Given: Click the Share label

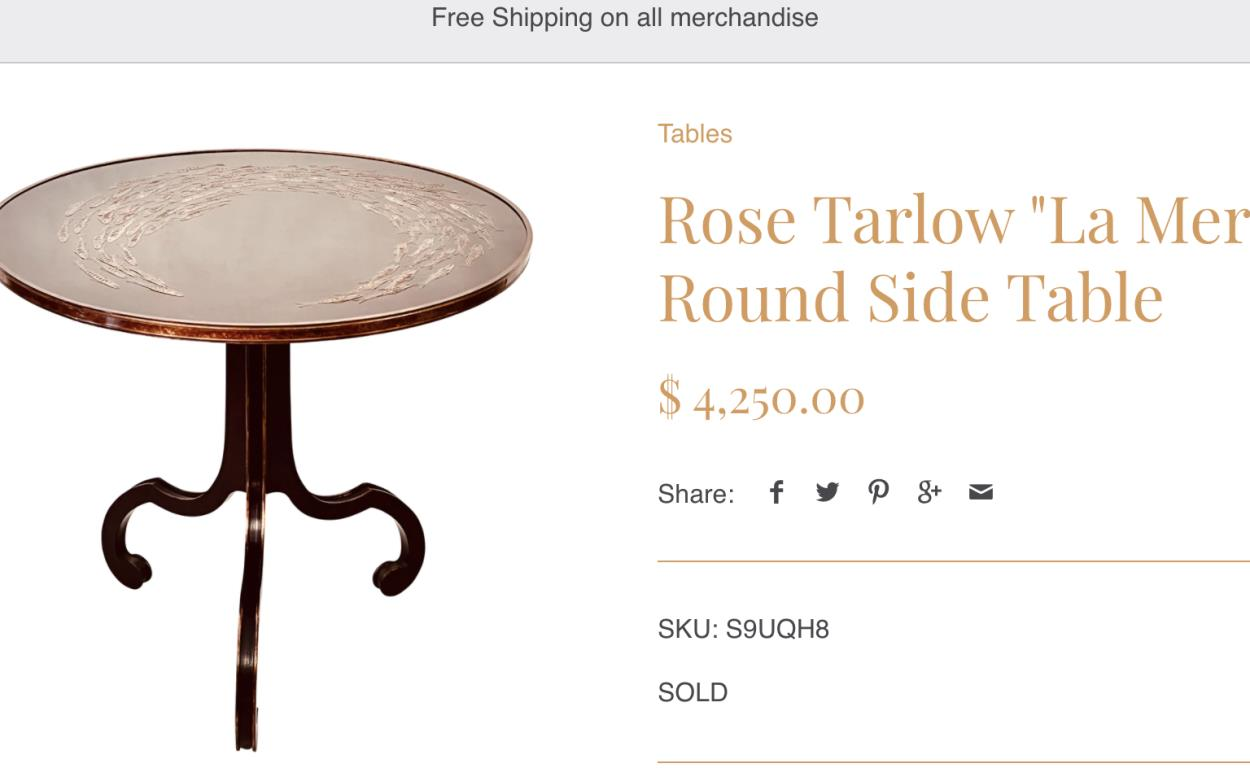Looking at the screenshot, I should tap(696, 494).
